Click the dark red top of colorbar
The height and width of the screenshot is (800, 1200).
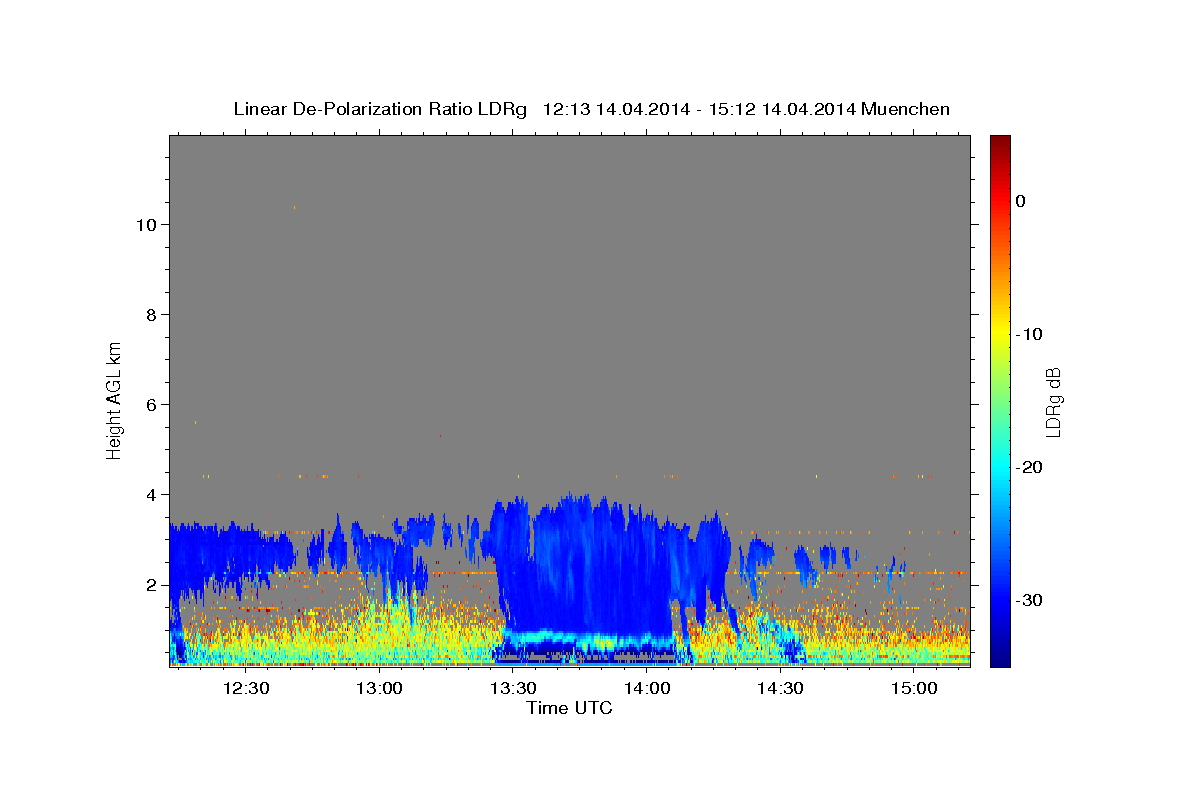point(1000,142)
